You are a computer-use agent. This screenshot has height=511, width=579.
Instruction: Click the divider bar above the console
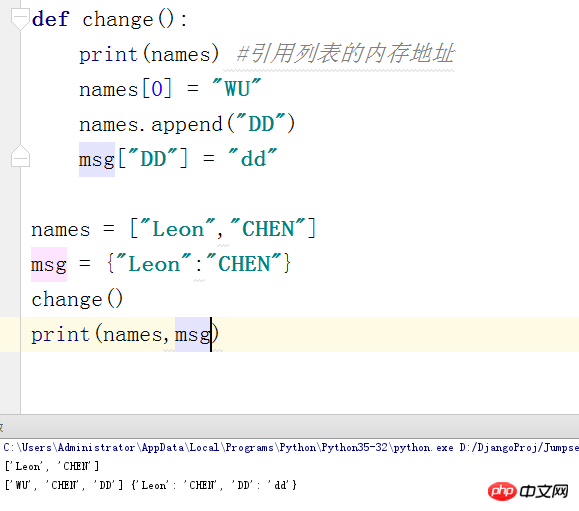click(290, 427)
